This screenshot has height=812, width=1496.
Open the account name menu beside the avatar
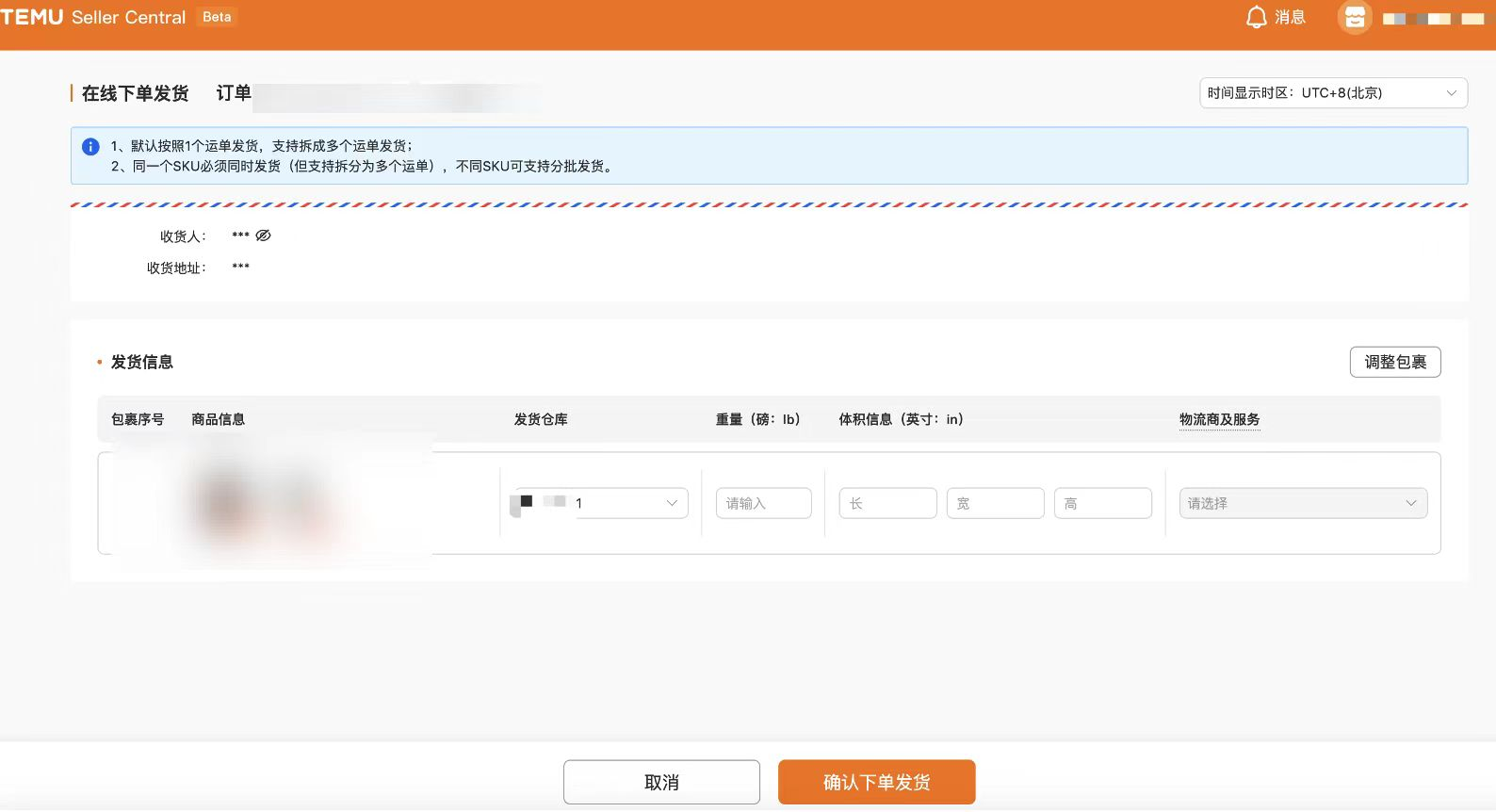[x=1433, y=19]
